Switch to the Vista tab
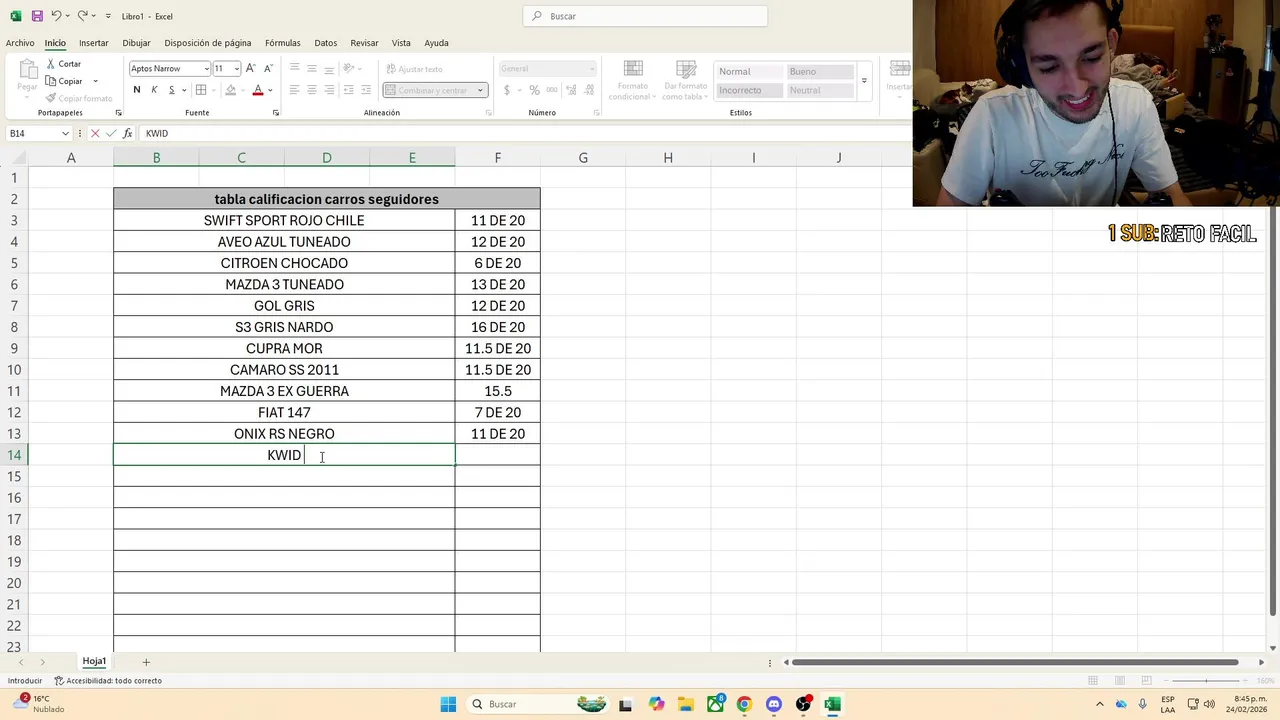Viewport: 1280px width, 720px height. (x=401, y=43)
